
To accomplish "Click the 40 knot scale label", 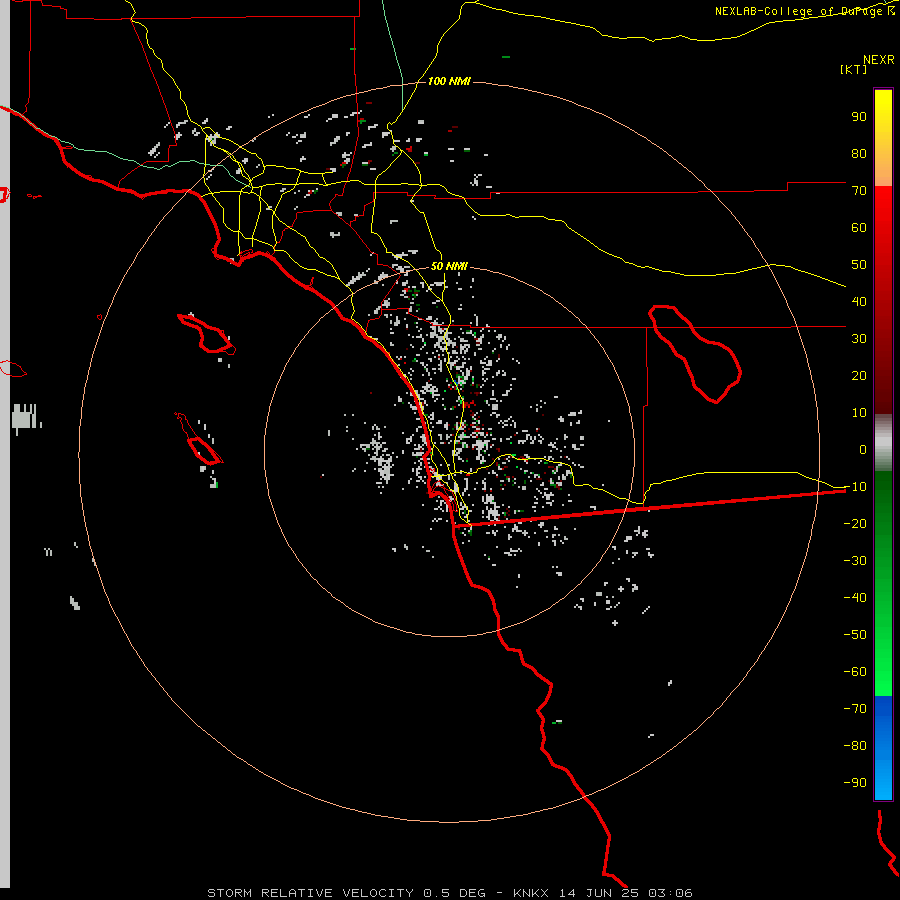I will click(859, 302).
